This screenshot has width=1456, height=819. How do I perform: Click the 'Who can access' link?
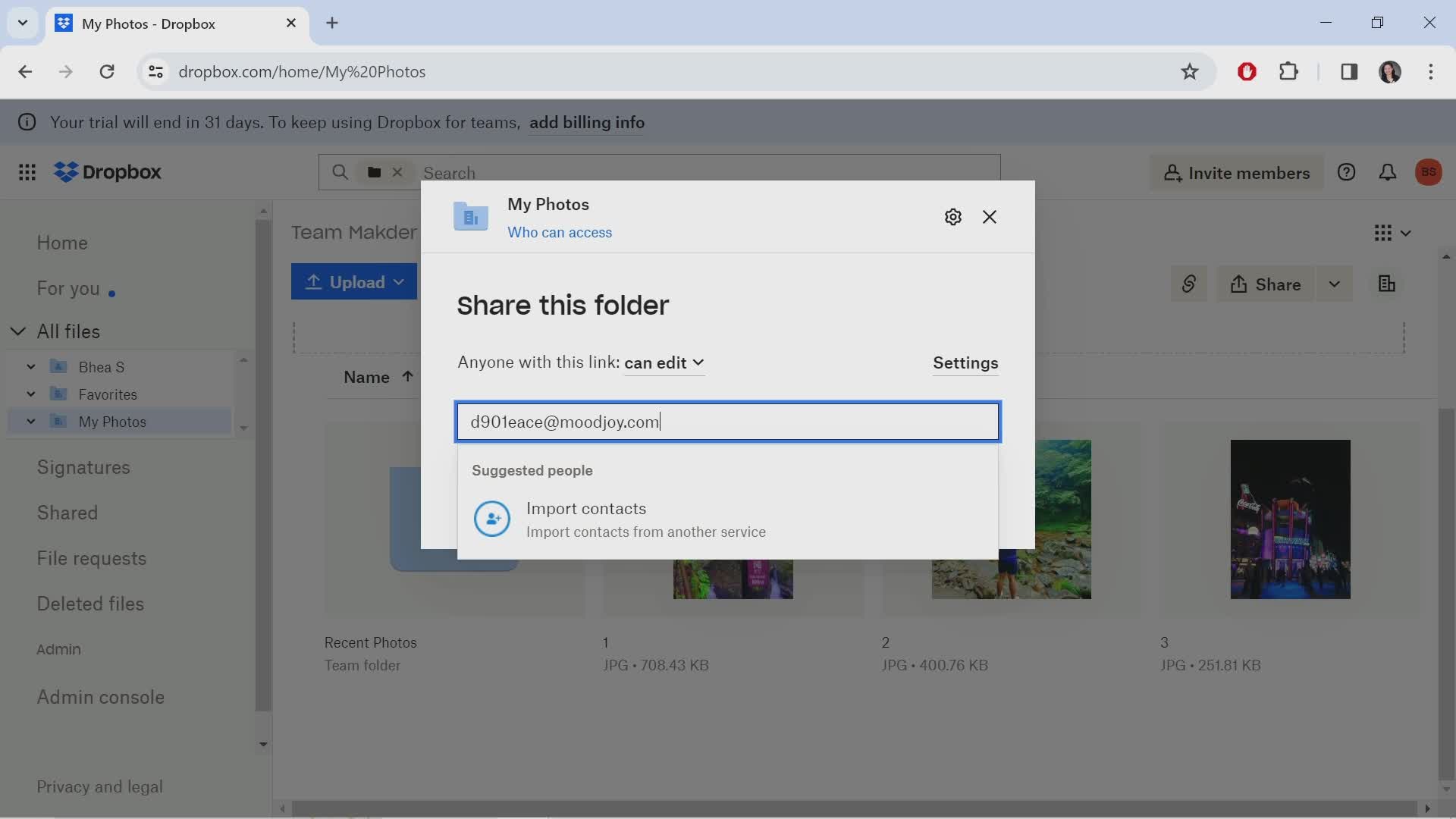click(559, 232)
